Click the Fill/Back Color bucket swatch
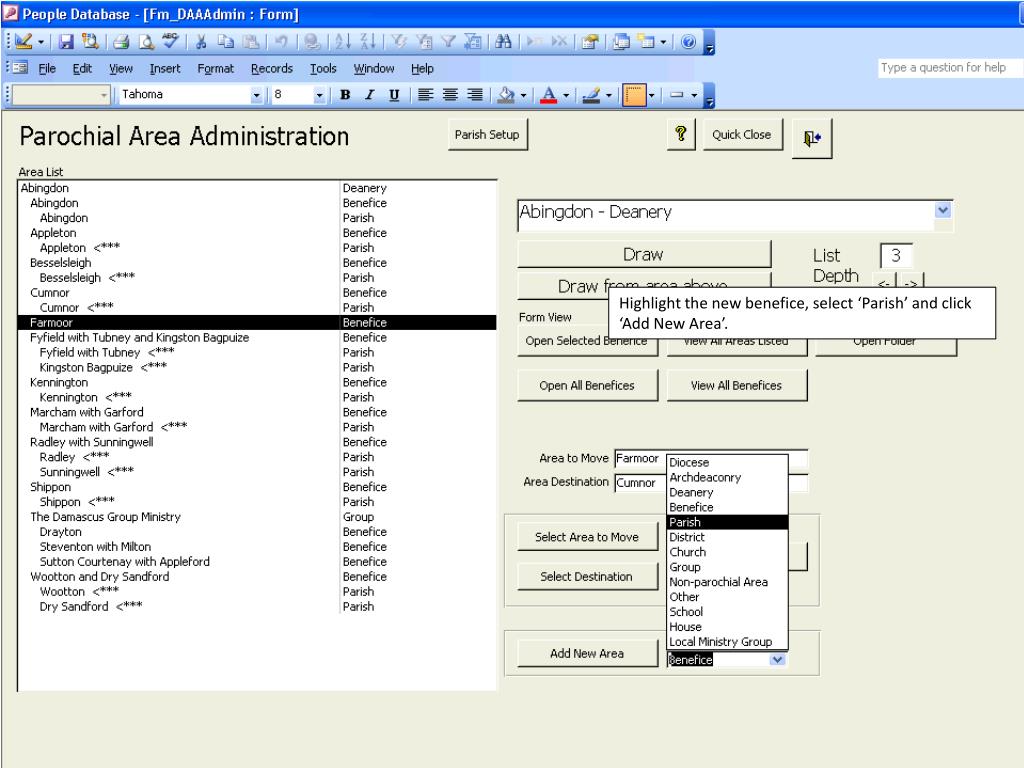 click(506, 95)
